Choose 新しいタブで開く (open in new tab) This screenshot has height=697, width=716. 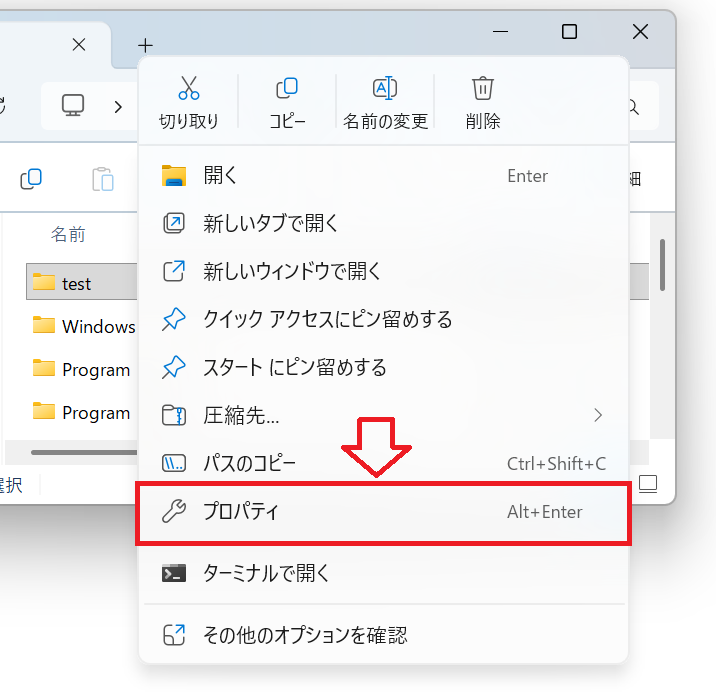(384, 223)
